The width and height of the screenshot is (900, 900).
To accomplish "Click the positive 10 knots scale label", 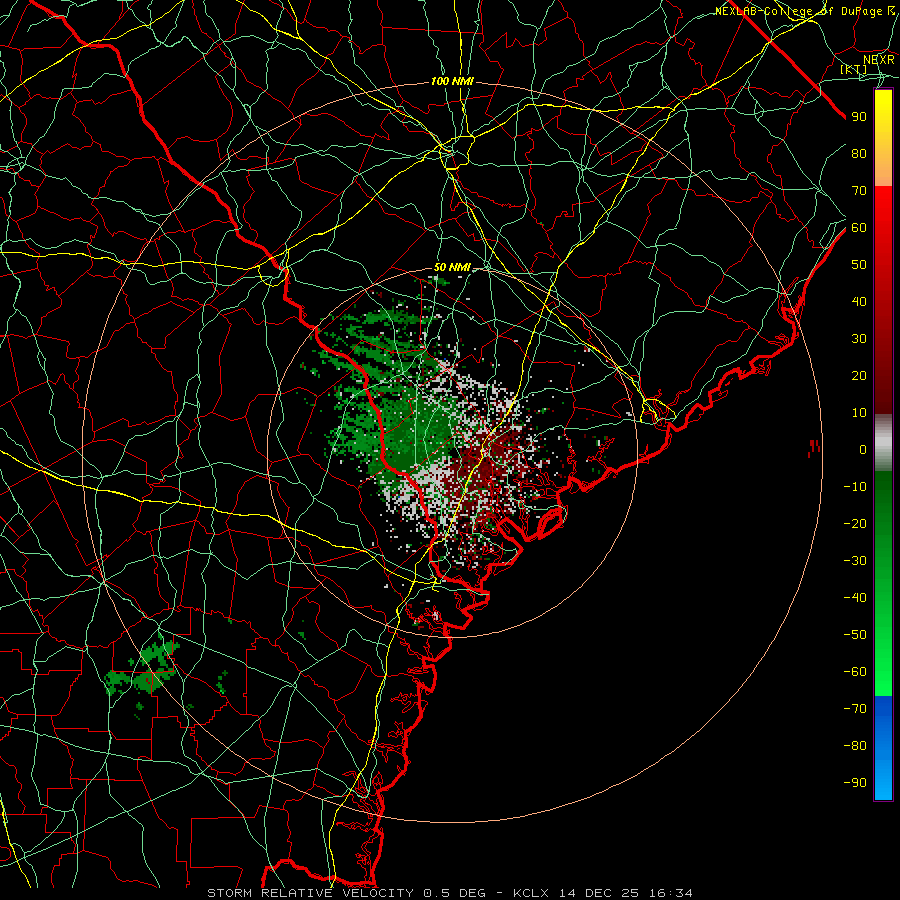I will point(859,413).
